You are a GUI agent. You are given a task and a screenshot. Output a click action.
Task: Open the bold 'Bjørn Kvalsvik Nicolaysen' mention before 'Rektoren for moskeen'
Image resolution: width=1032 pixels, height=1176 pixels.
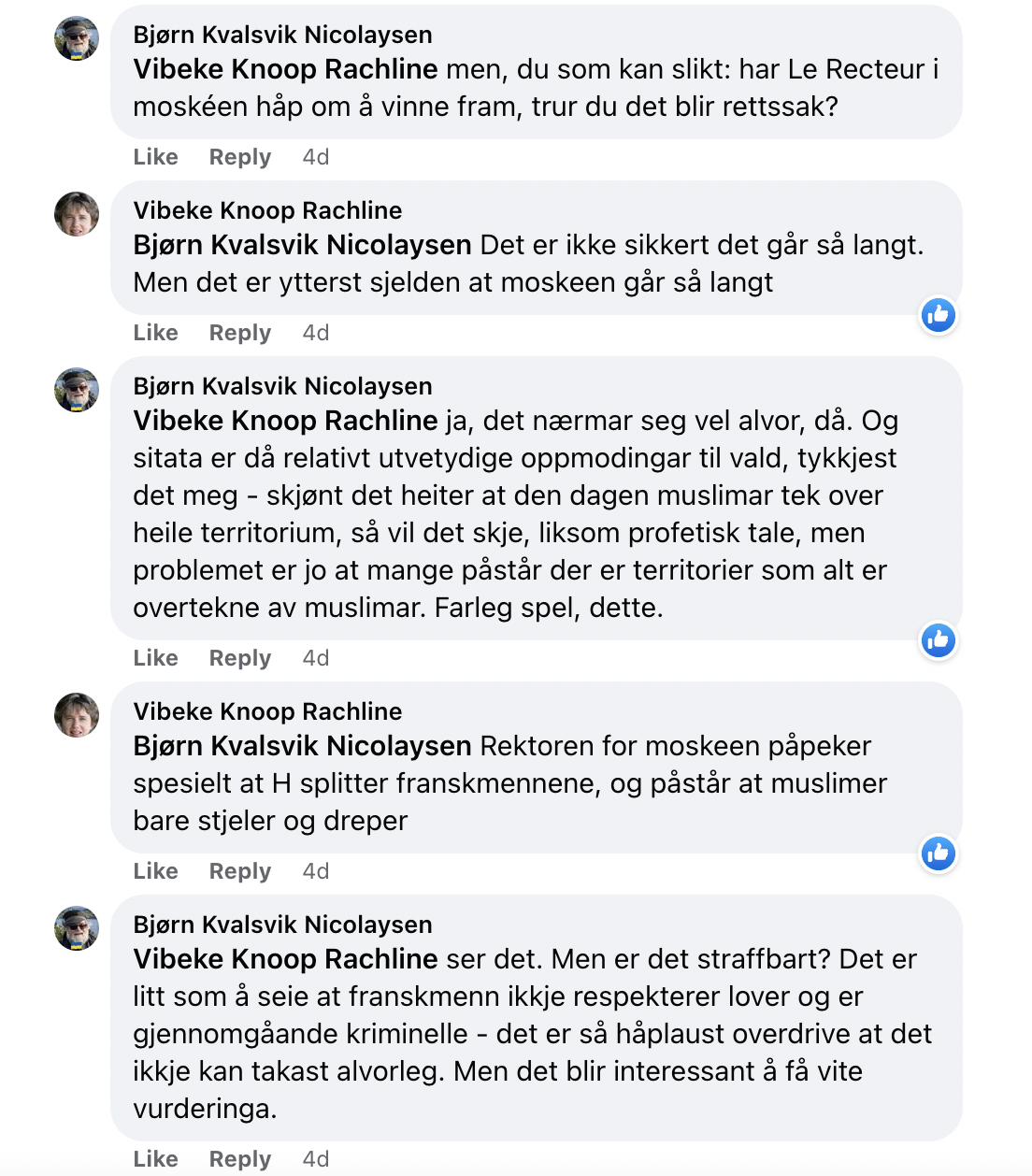tap(302, 746)
